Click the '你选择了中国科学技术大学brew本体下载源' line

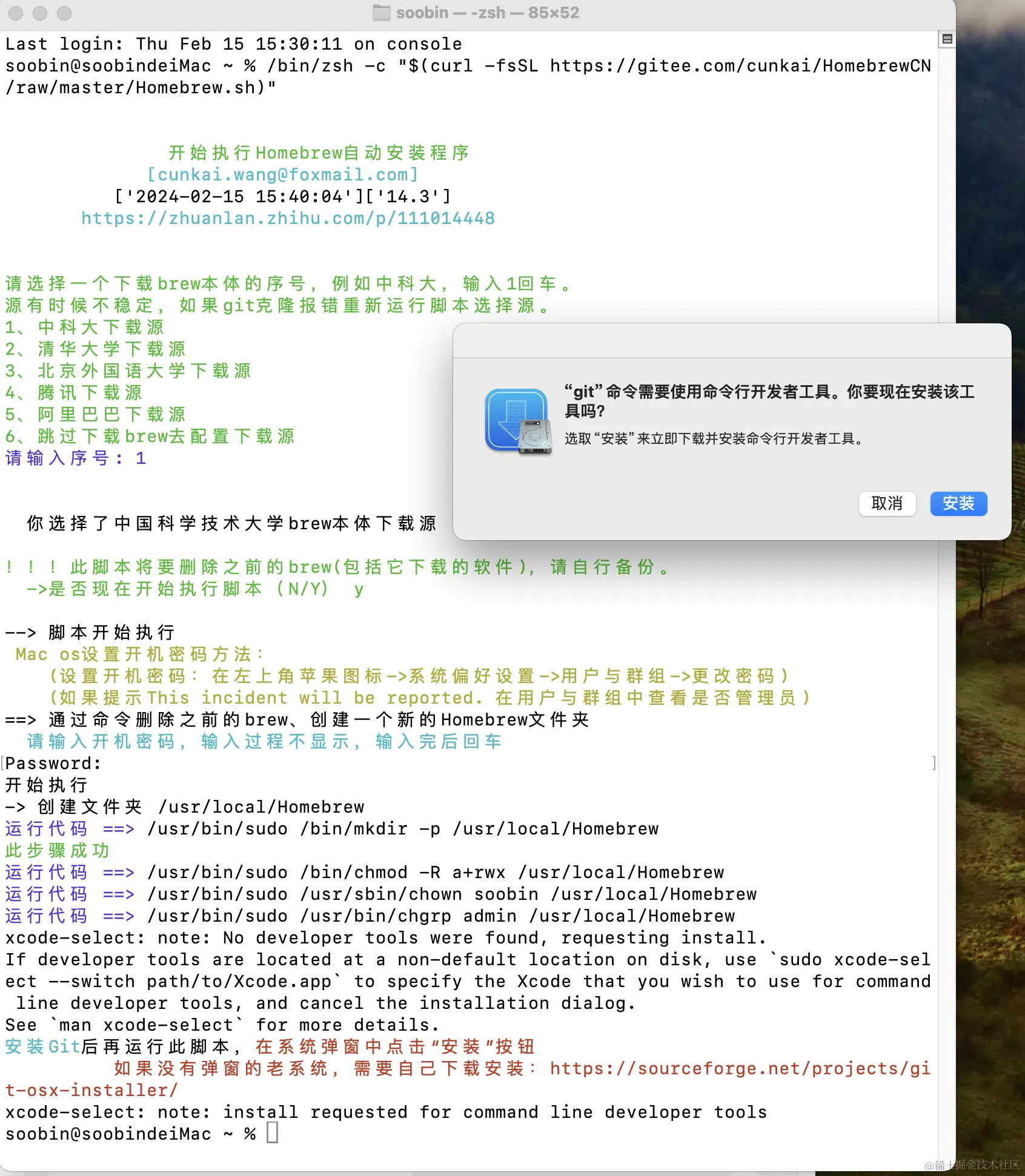pos(232,523)
